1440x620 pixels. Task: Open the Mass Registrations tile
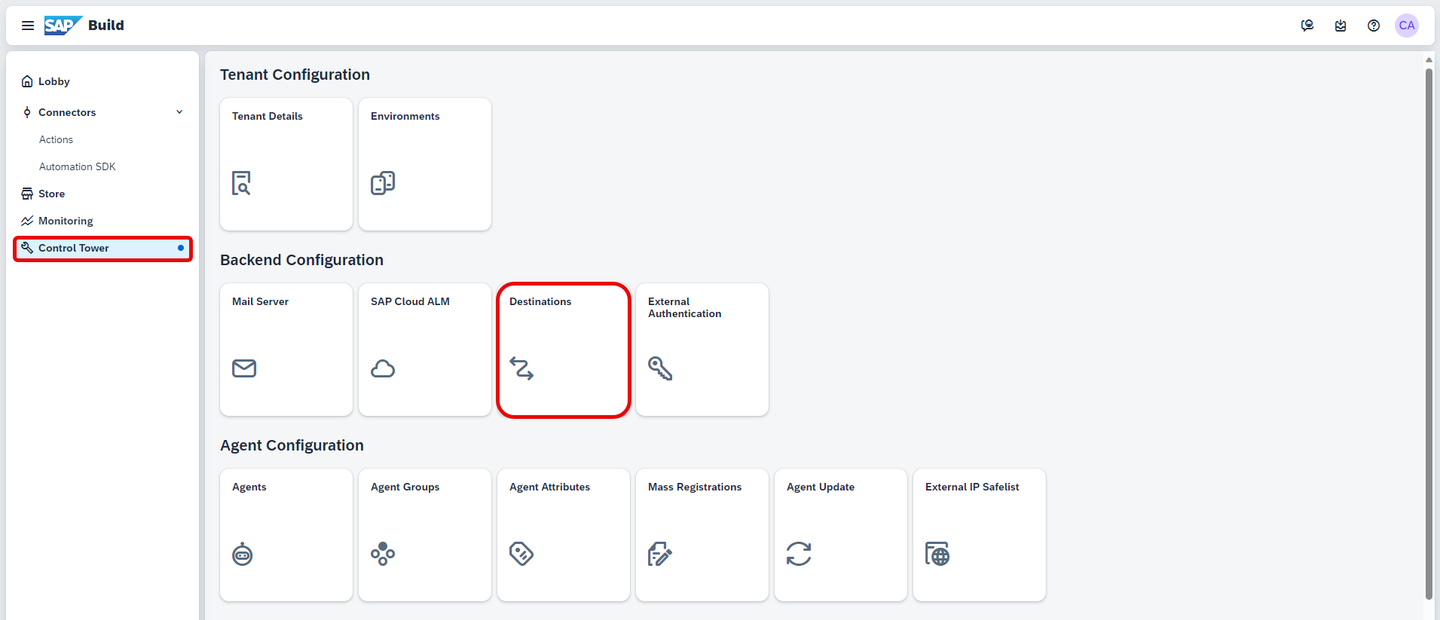pyautogui.click(x=702, y=535)
